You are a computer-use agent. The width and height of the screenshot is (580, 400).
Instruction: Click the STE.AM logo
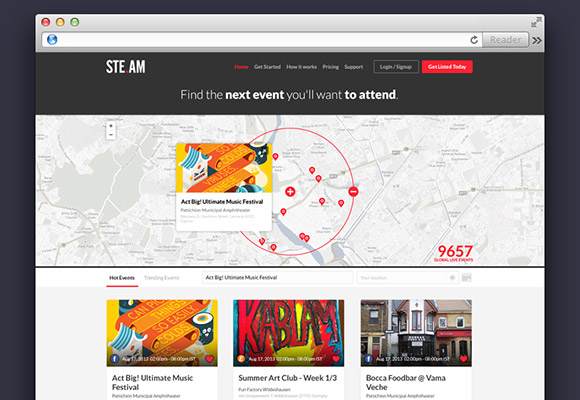click(125, 67)
